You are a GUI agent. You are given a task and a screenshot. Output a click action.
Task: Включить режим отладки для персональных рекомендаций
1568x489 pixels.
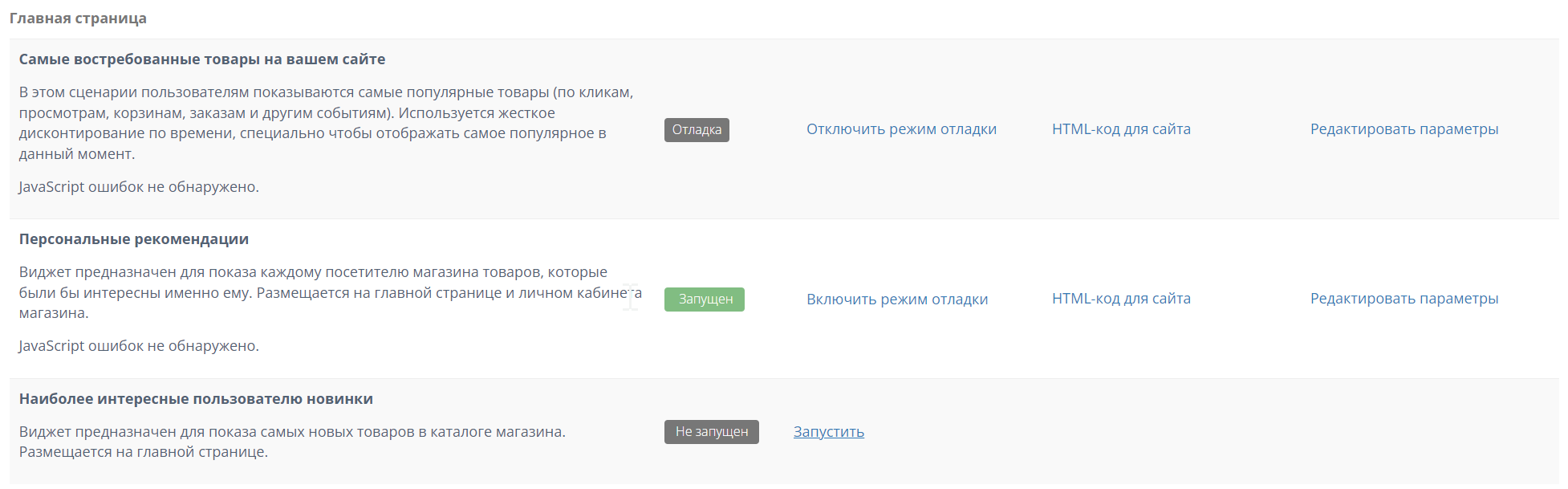(898, 299)
